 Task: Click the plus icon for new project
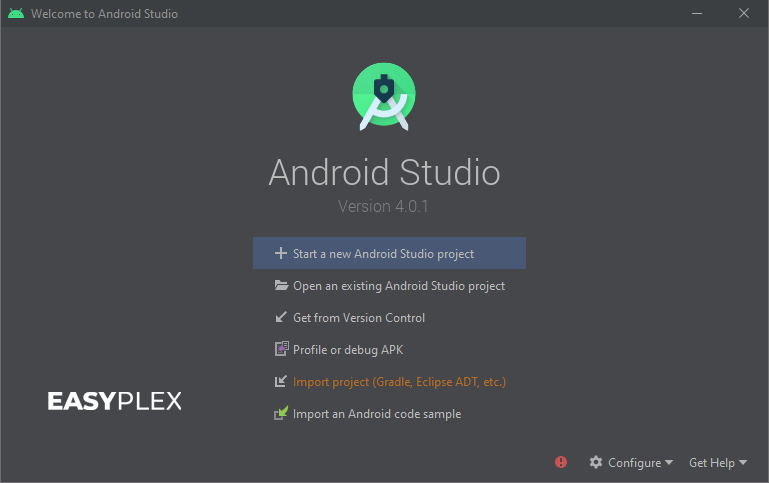point(281,253)
